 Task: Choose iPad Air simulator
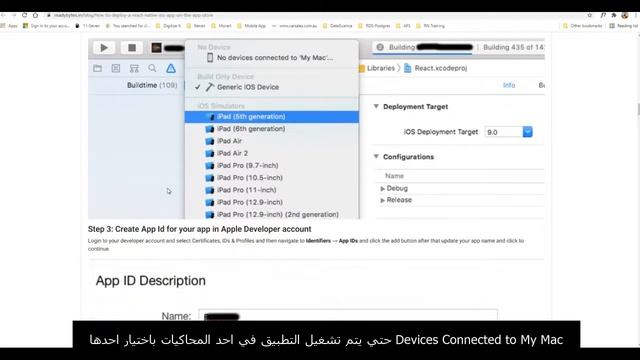(271, 141)
